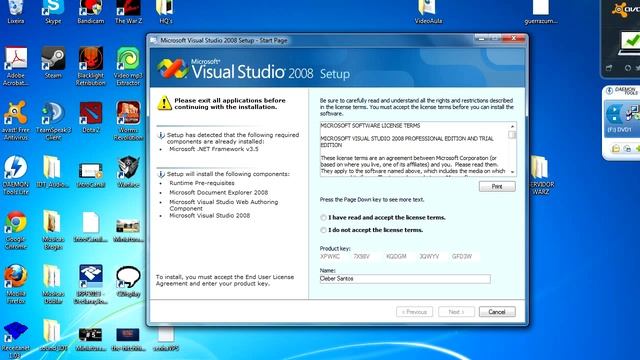
Task: Click 'Runtime Pre-requisites' component item
Action: pyautogui.click(x=202, y=183)
